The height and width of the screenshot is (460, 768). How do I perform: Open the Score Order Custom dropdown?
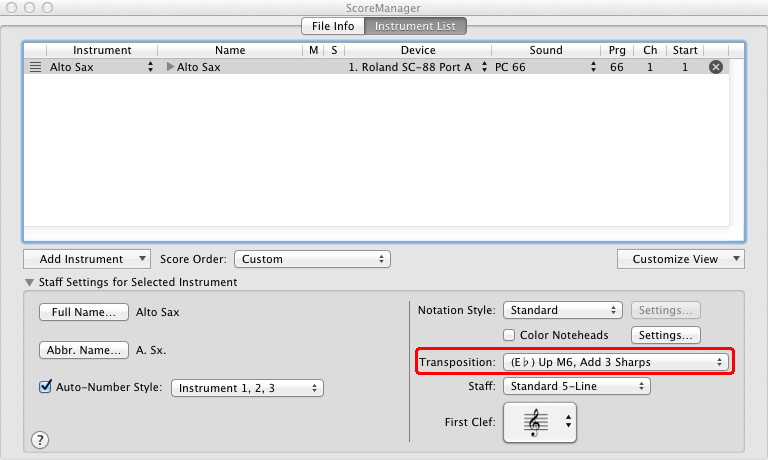coord(312,259)
